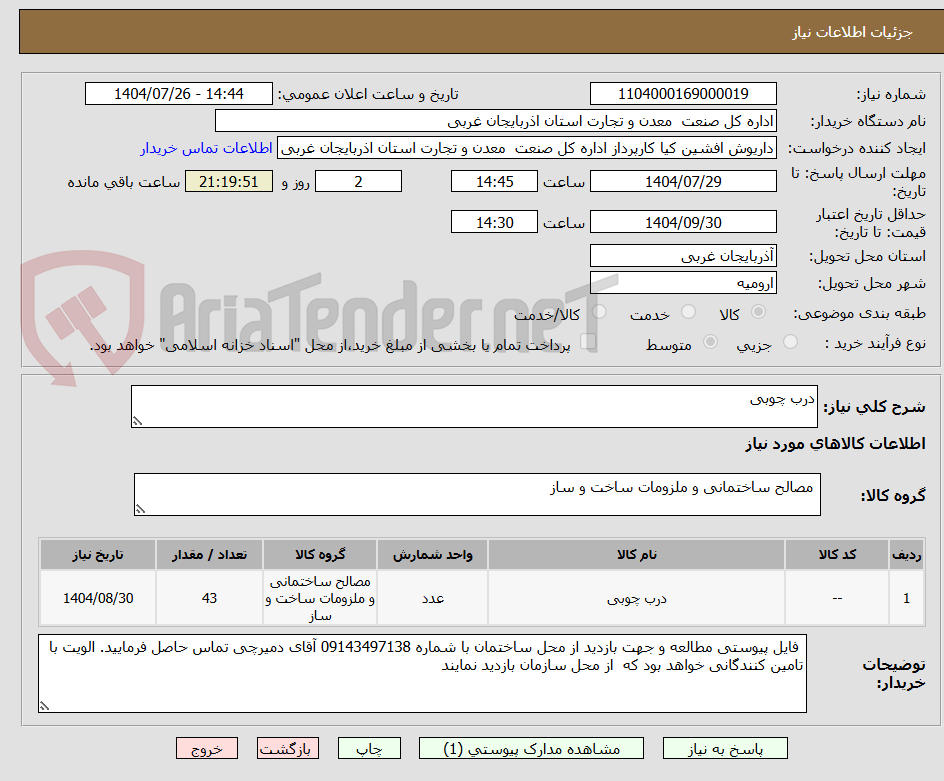
Task: Click the province field آذربایجان غربی
Action: pos(683,256)
